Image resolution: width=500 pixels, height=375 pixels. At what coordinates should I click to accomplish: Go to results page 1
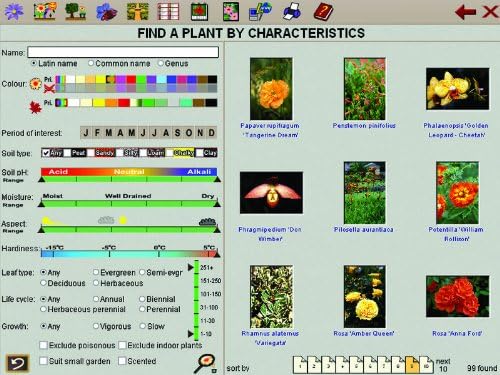pyautogui.click(x=300, y=365)
